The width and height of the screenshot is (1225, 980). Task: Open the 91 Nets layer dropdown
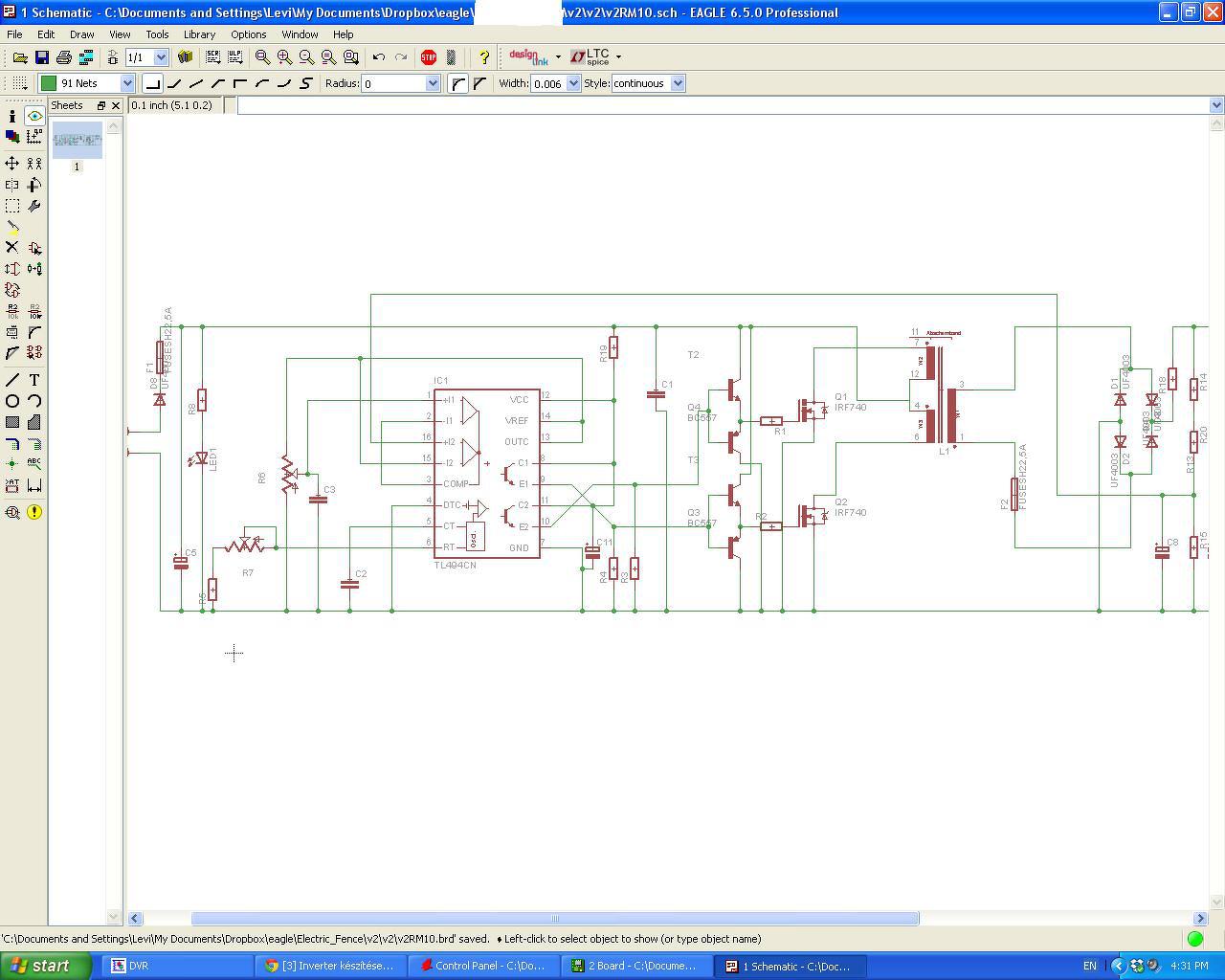(126, 83)
